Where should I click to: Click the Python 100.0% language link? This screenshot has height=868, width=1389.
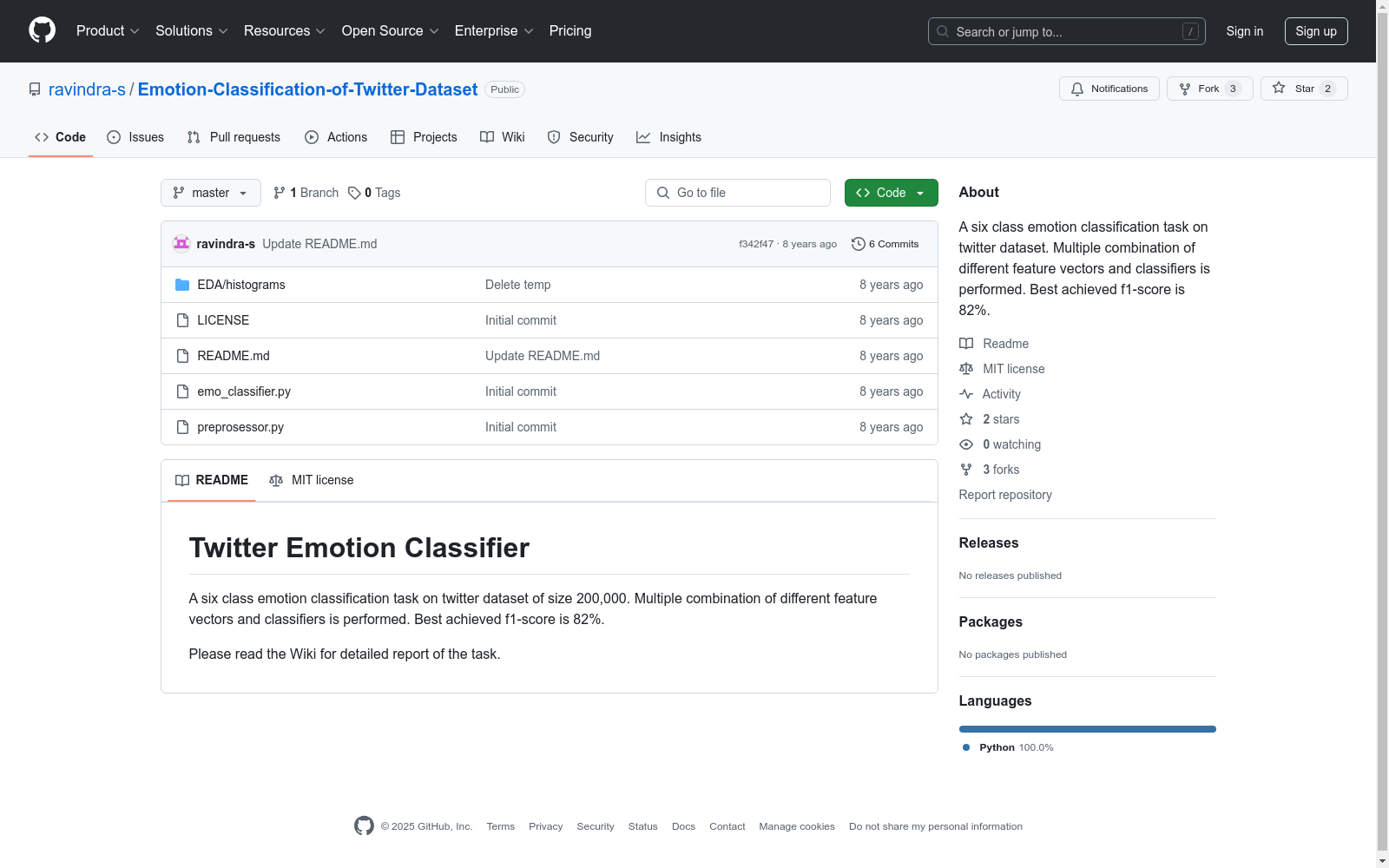(x=1008, y=747)
